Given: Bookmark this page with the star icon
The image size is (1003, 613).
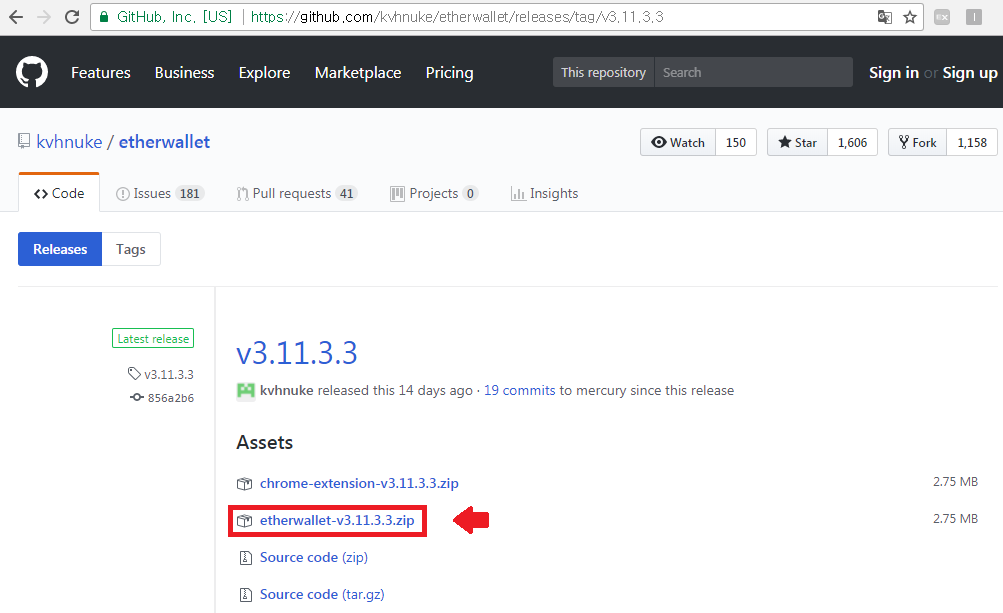Looking at the screenshot, I should (910, 17).
